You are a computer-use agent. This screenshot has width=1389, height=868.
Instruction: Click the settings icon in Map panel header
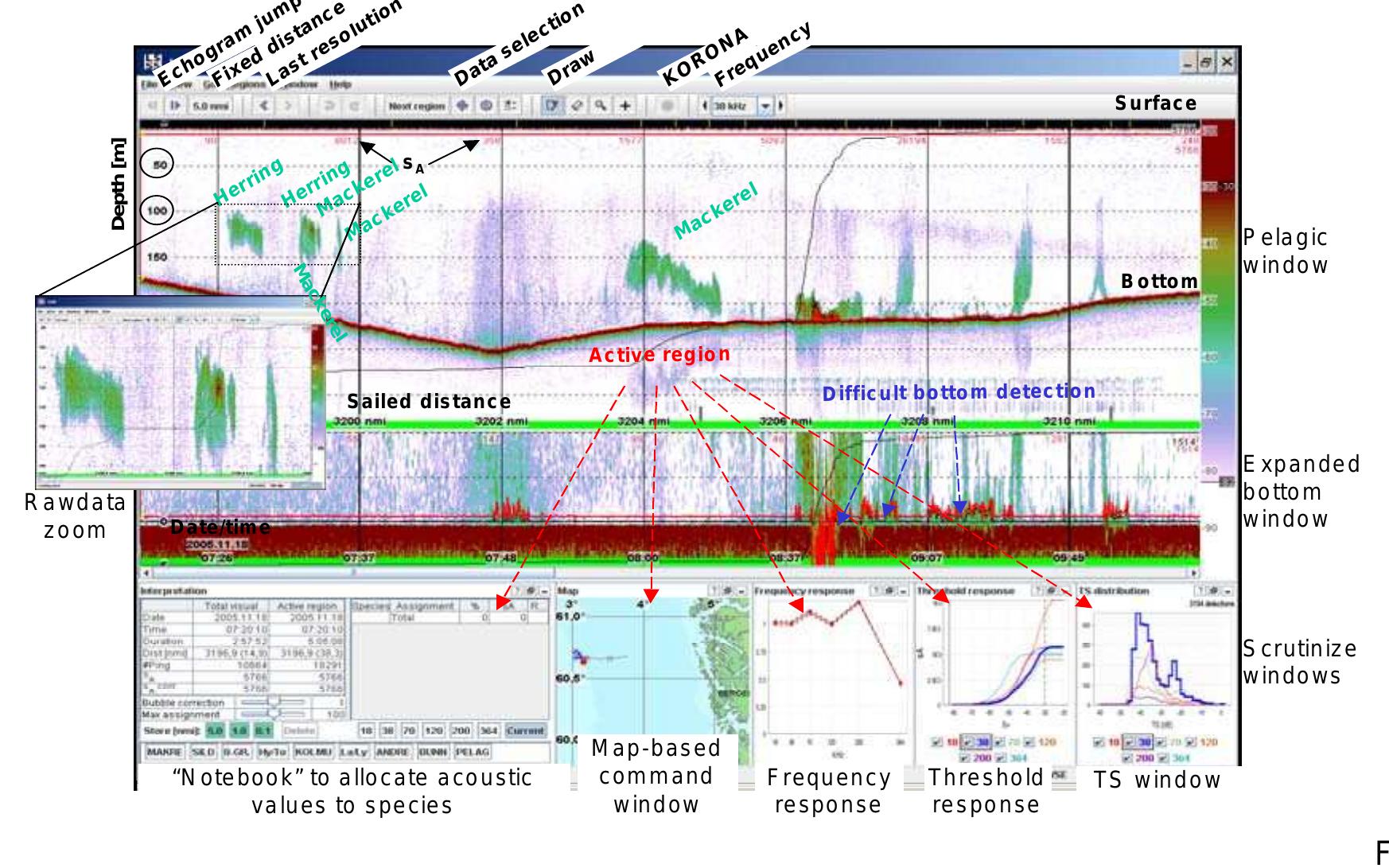click(x=729, y=591)
